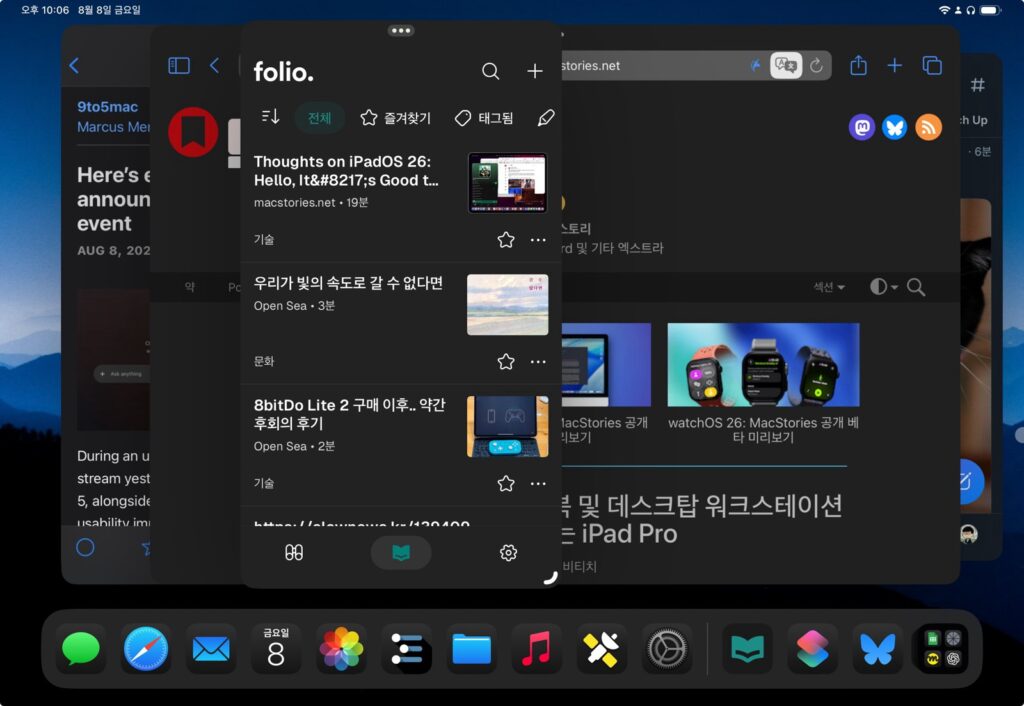1024x706 pixels.
Task: Open the 우리가 빛의 속도로 article thumbnail
Action: [x=507, y=304]
